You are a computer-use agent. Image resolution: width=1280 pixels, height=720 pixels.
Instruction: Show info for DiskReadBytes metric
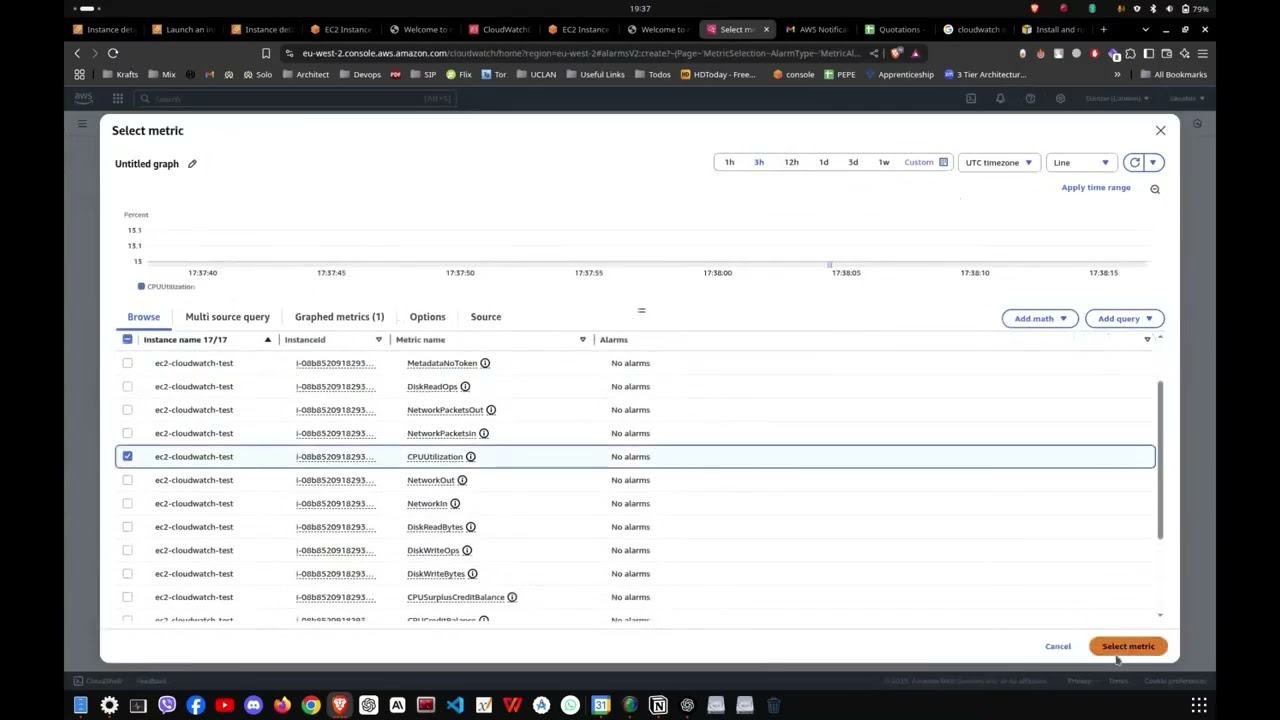click(x=471, y=527)
